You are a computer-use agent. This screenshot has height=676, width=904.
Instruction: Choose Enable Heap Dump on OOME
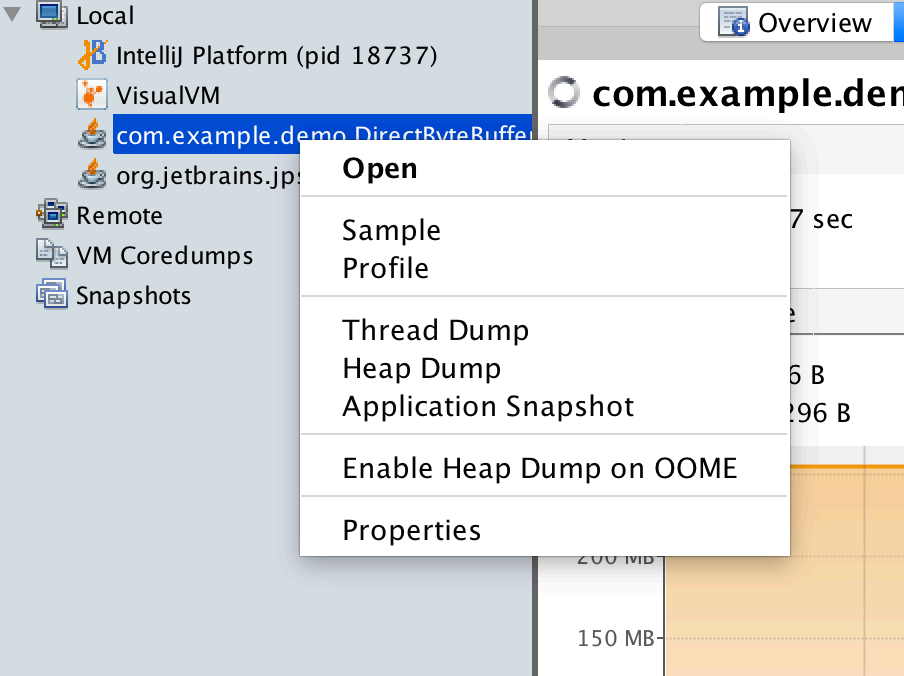click(x=545, y=468)
